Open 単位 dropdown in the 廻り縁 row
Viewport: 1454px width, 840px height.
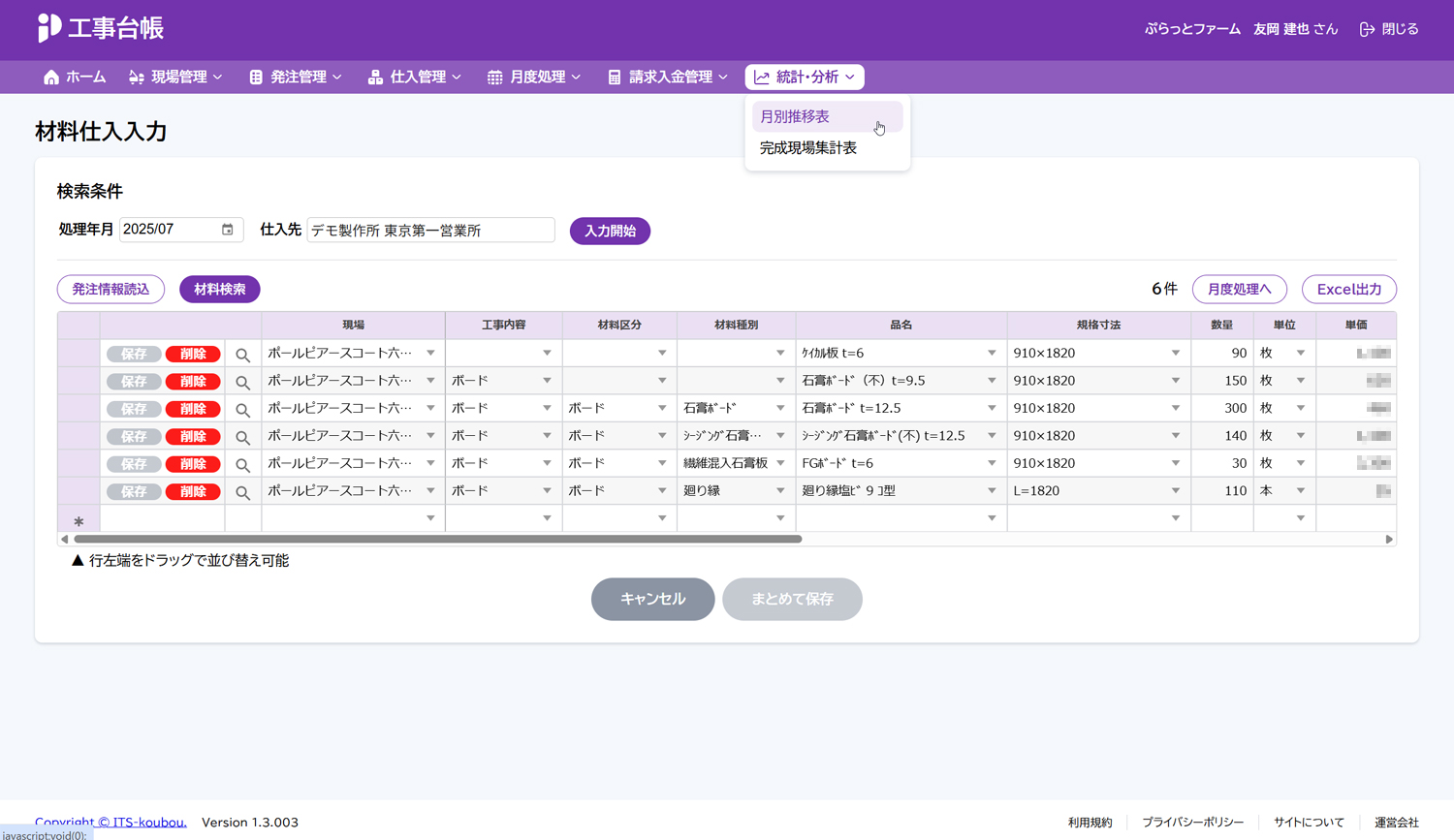point(1301,491)
